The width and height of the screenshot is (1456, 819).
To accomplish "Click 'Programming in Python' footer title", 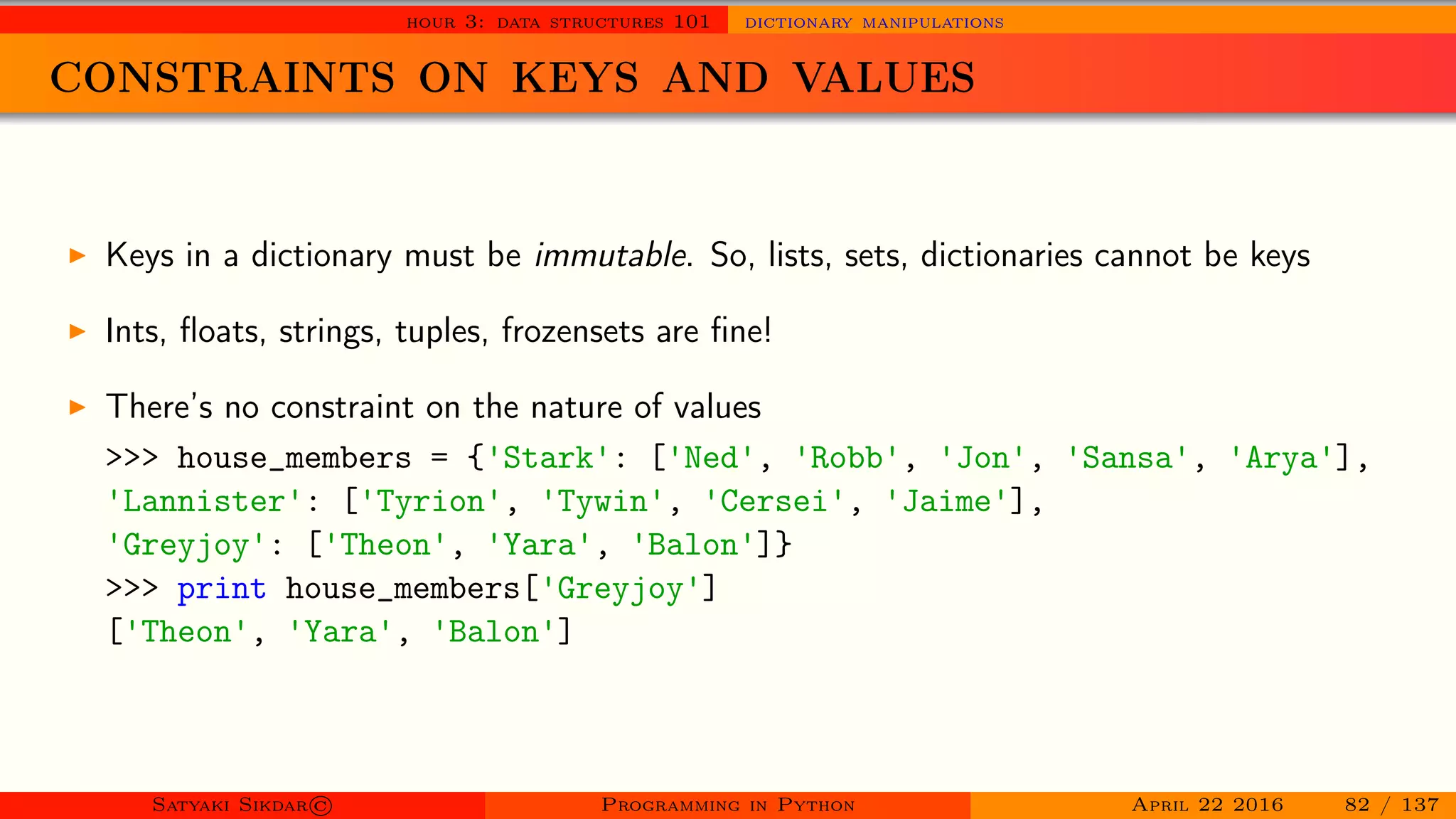I will pos(728,805).
